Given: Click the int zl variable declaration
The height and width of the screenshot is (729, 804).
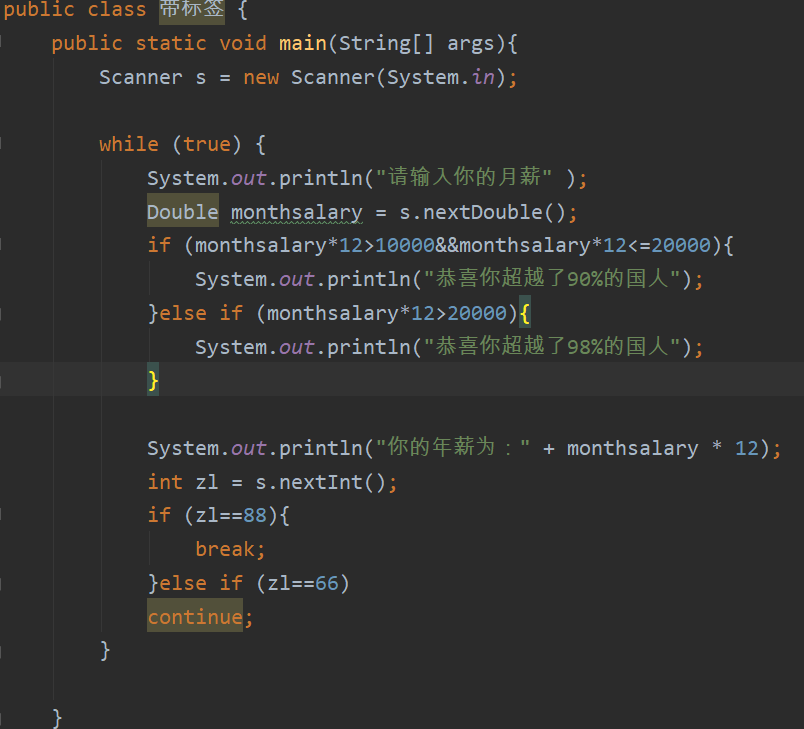Looking at the screenshot, I should tap(183, 482).
